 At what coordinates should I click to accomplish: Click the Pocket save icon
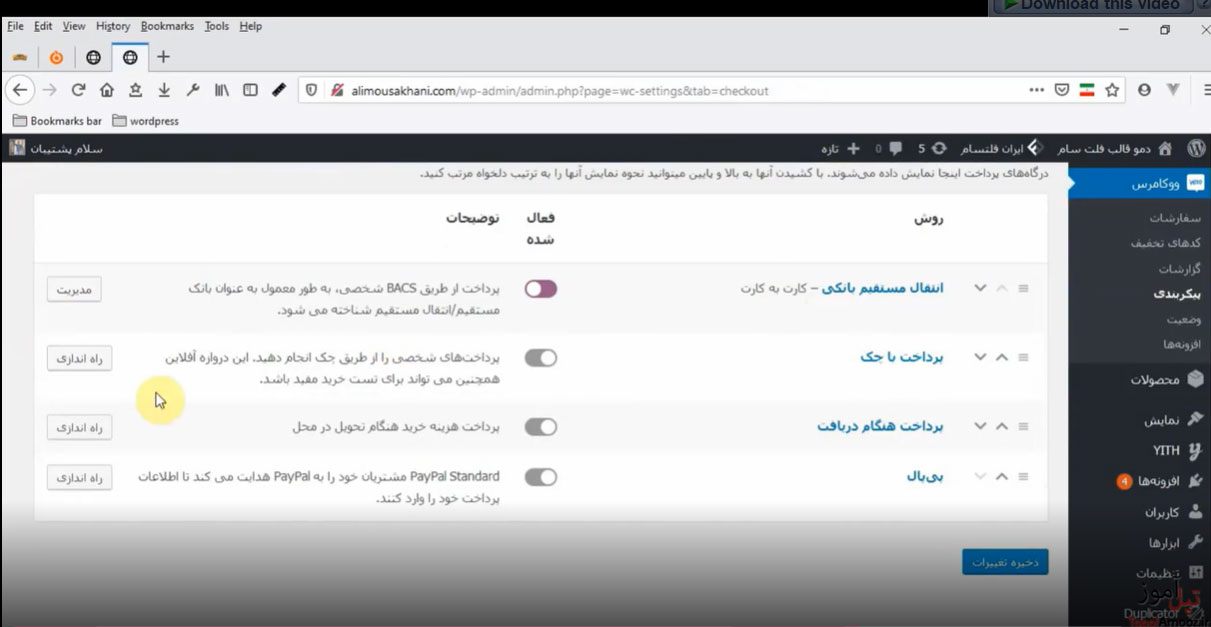1062,90
